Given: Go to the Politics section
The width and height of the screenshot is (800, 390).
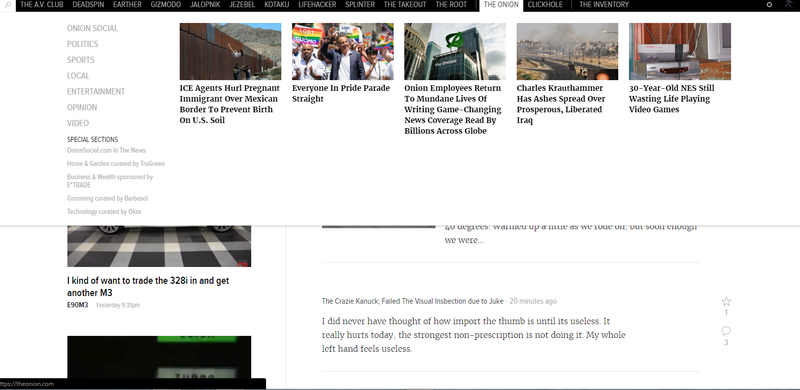Looking at the screenshot, I should click(x=83, y=44).
